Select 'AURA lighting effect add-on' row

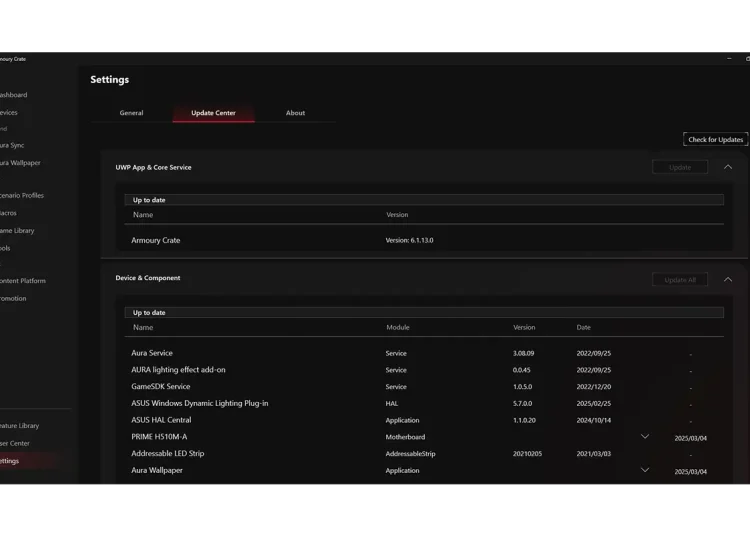(x=424, y=370)
